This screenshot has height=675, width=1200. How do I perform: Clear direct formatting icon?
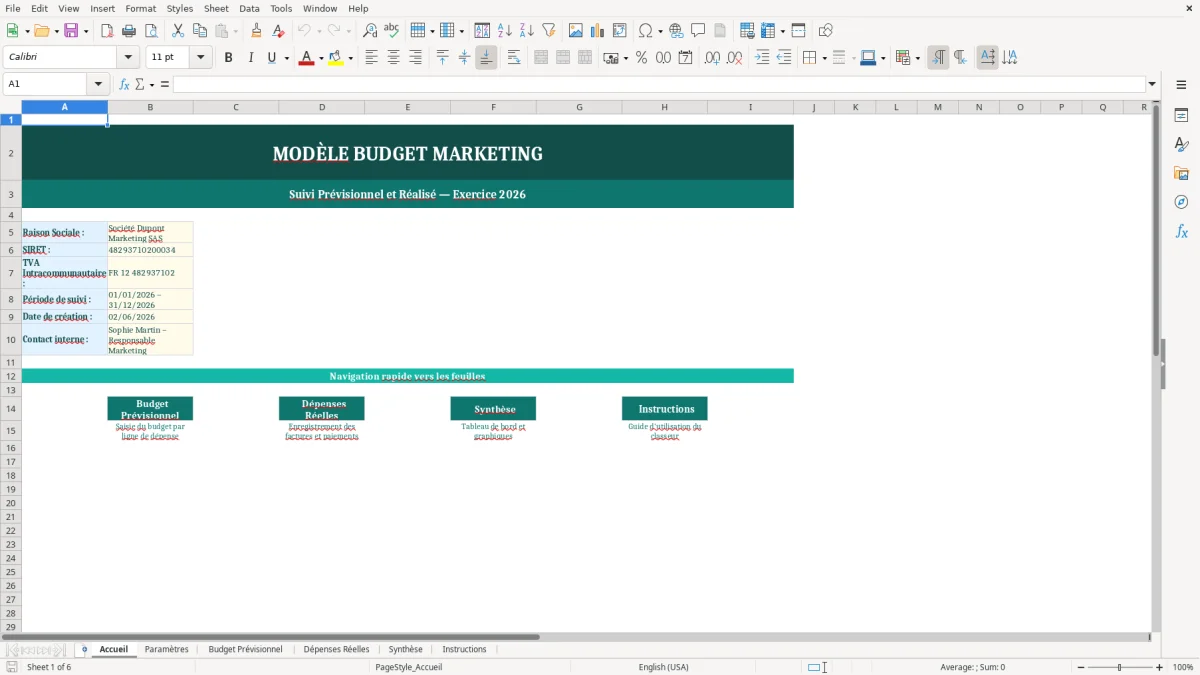(278, 31)
